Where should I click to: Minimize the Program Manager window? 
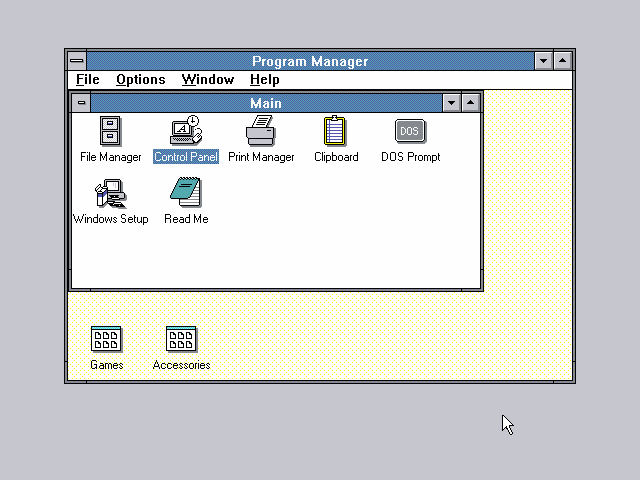pyautogui.click(x=543, y=61)
